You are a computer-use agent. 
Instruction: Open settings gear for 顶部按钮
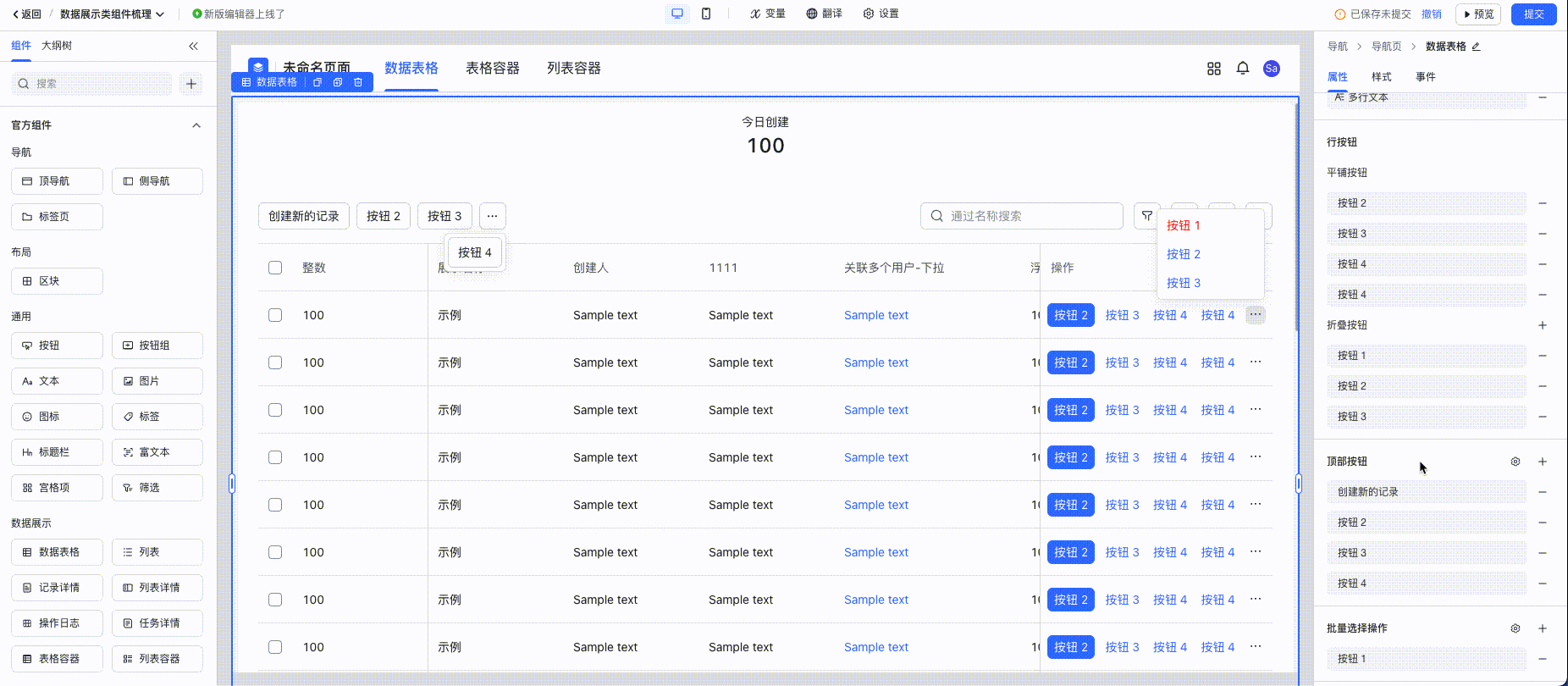[x=1515, y=462]
